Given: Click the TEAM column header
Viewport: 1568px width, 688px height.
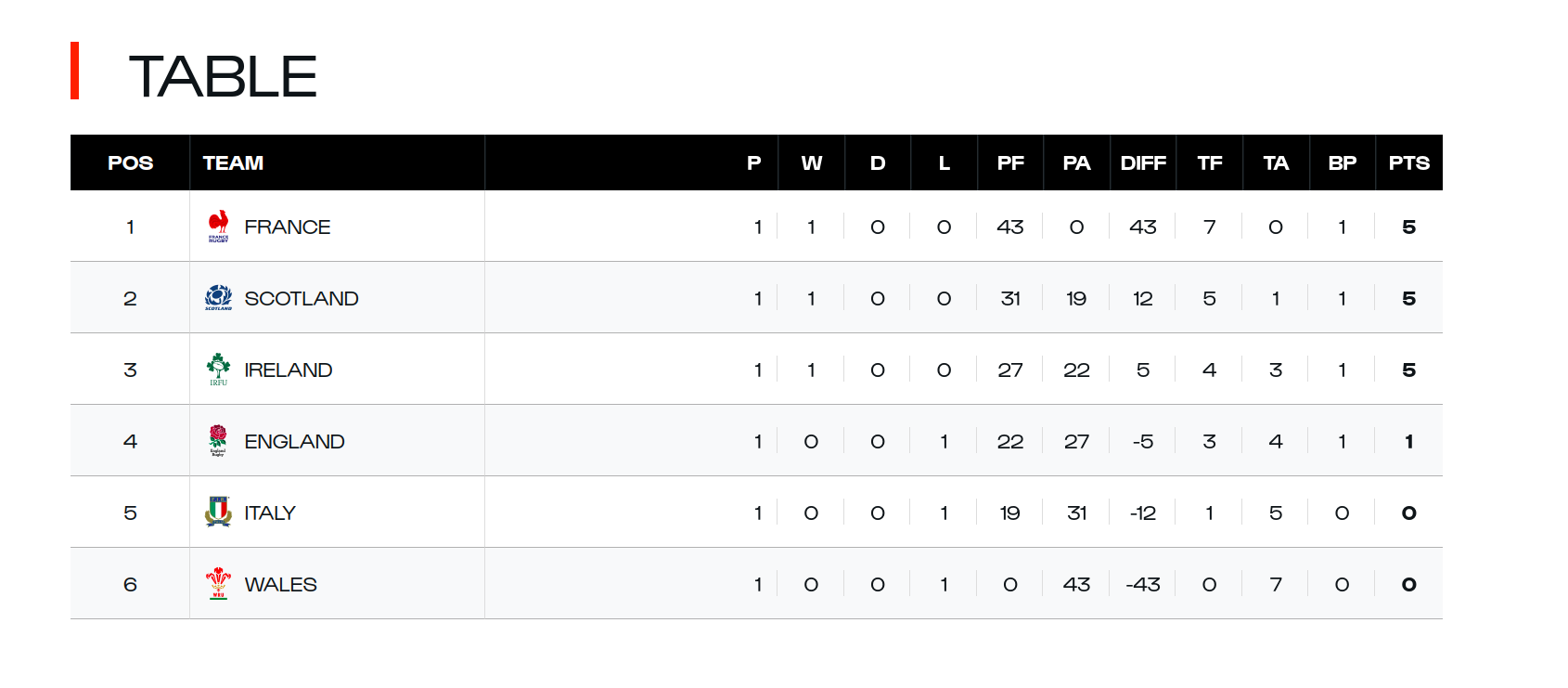Looking at the screenshot, I should coord(233,163).
